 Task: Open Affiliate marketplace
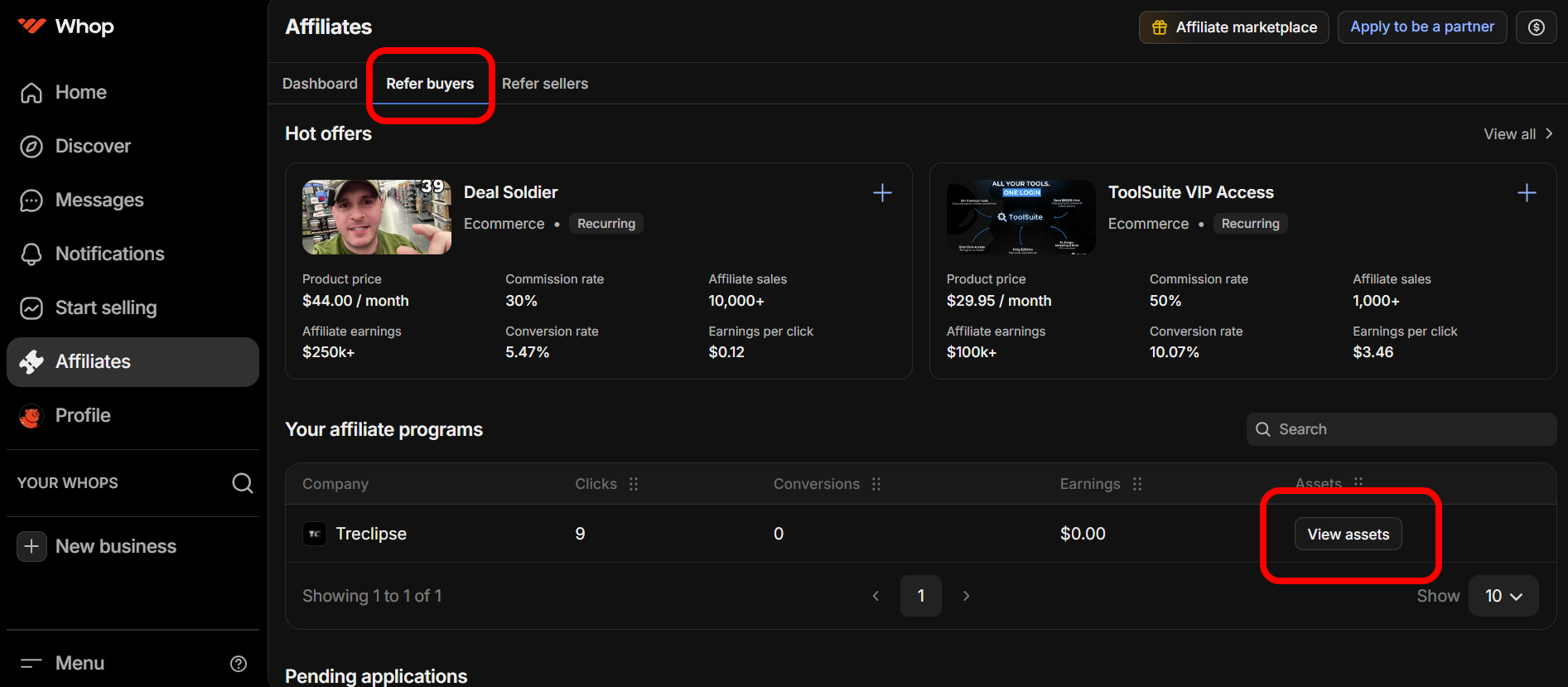(1233, 27)
